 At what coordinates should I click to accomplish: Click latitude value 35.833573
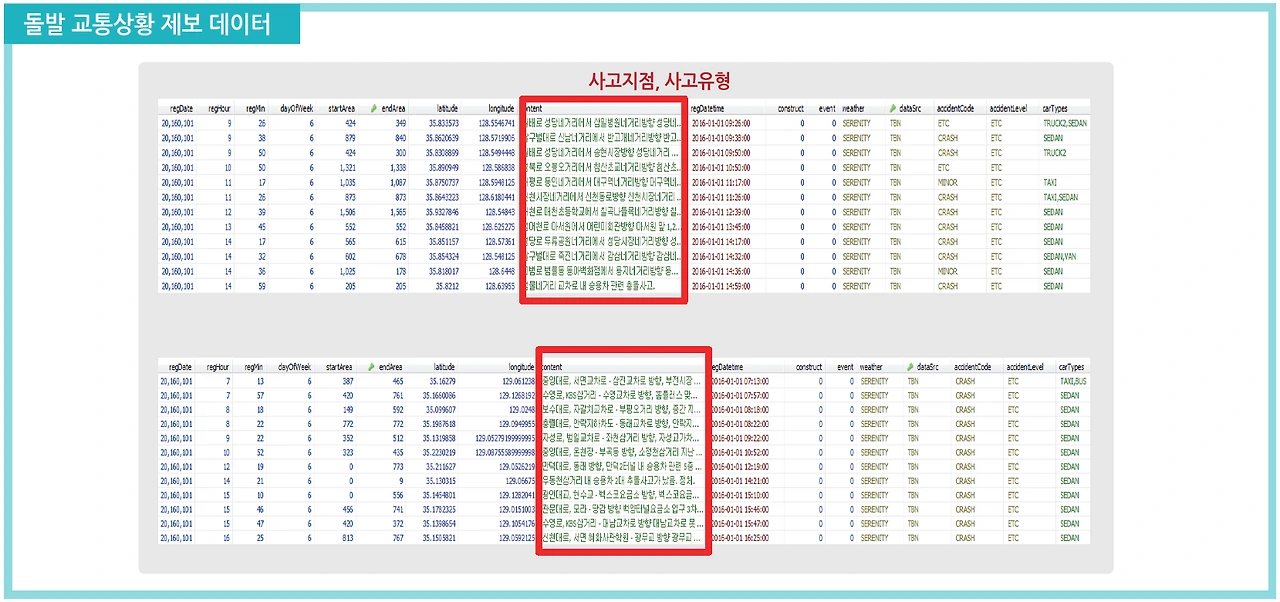click(442, 123)
